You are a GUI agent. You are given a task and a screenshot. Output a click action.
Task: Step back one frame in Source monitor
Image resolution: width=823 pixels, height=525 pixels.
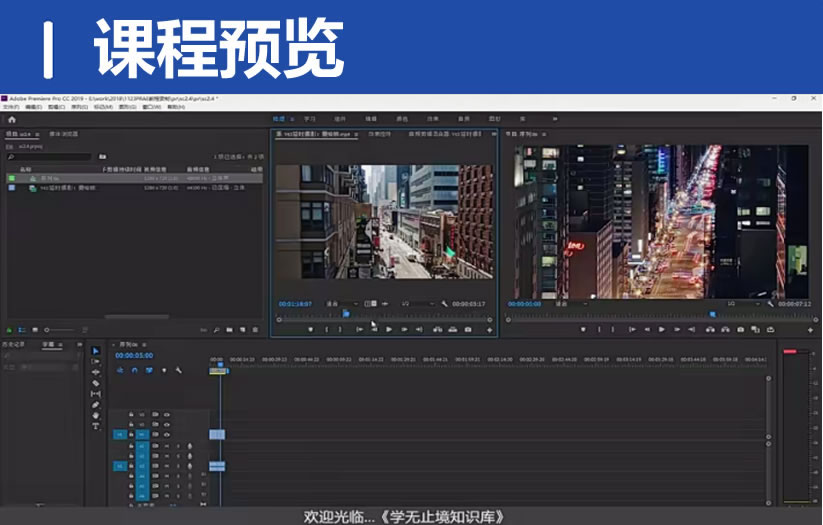coord(374,330)
